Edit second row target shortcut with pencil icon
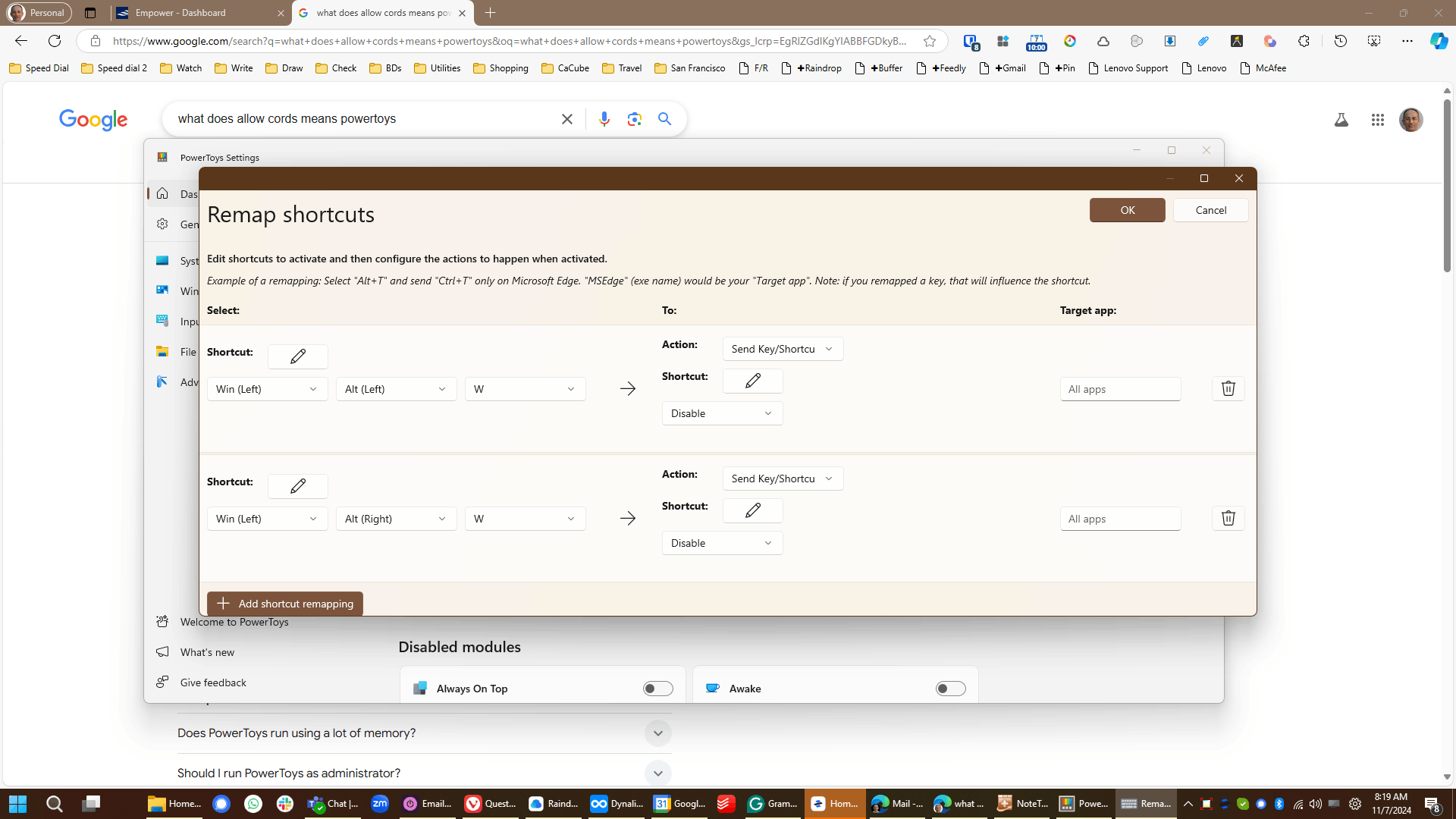Image resolution: width=1456 pixels, height=819 pixels. [x=752, y=510]
